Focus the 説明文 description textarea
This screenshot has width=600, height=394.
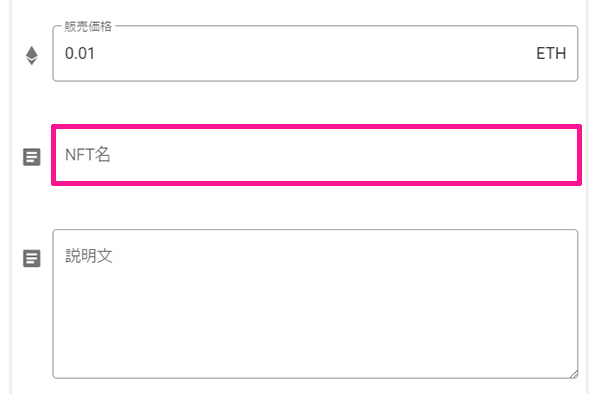tap(315, 304)
